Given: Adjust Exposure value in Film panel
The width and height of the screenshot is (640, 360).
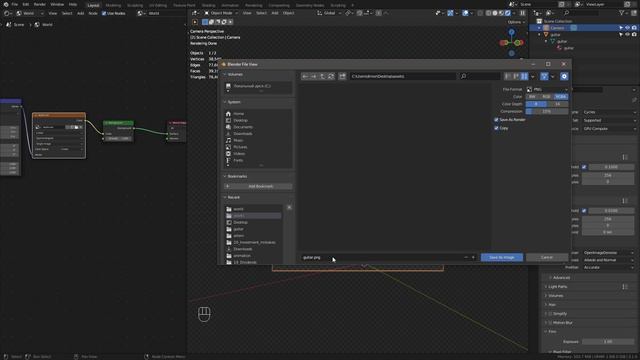Looking at the screenshot, I should pos(608,342).
